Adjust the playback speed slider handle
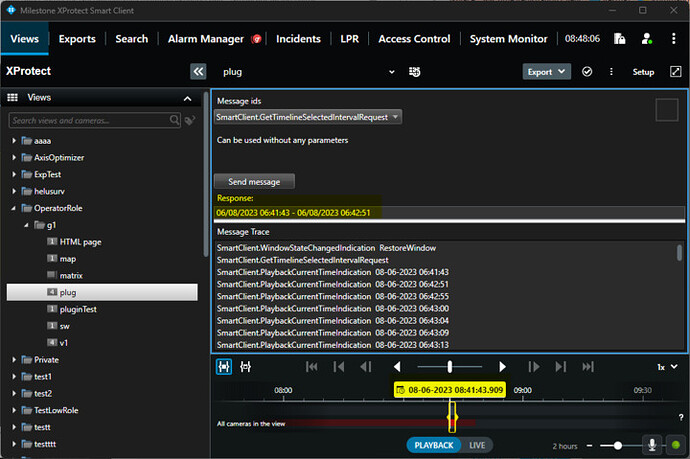690x459 pixels. click(x=449, y=367)
